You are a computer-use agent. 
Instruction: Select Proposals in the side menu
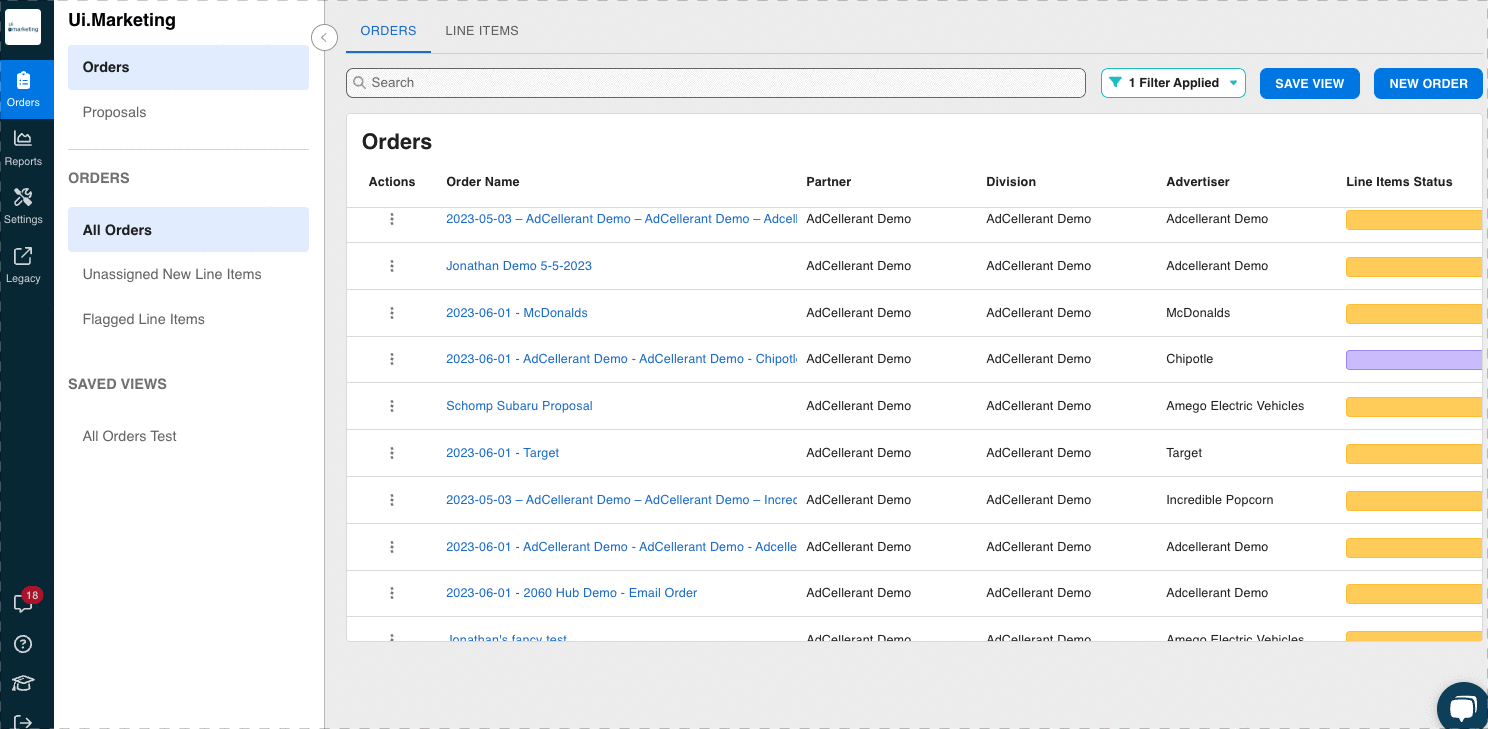114,112
